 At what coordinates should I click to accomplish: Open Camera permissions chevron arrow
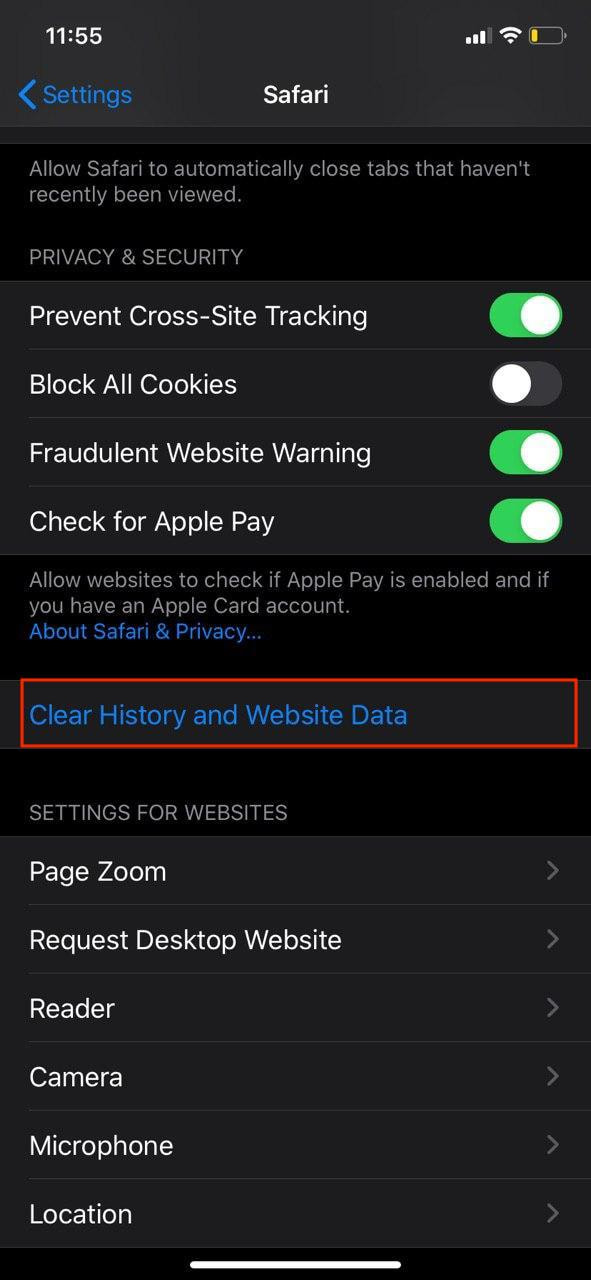coord(552,1076)
